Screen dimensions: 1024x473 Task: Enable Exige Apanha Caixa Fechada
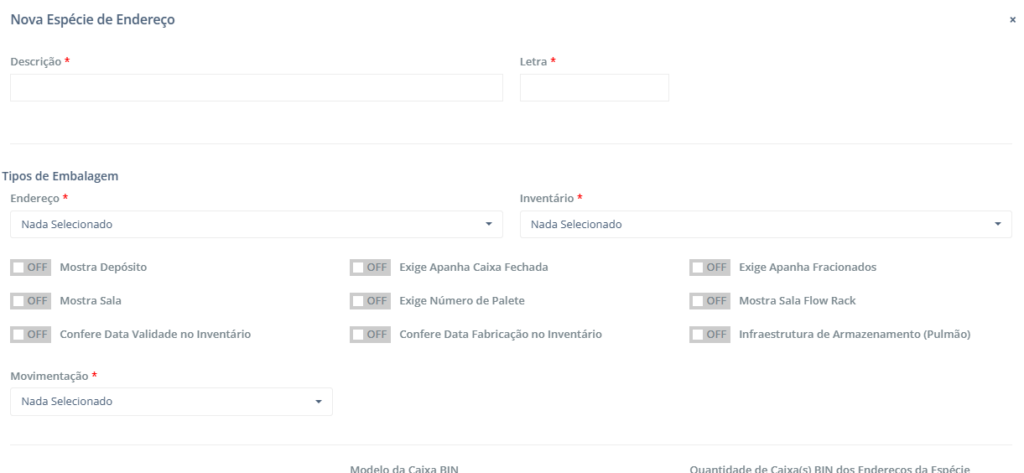click(370, 267)
